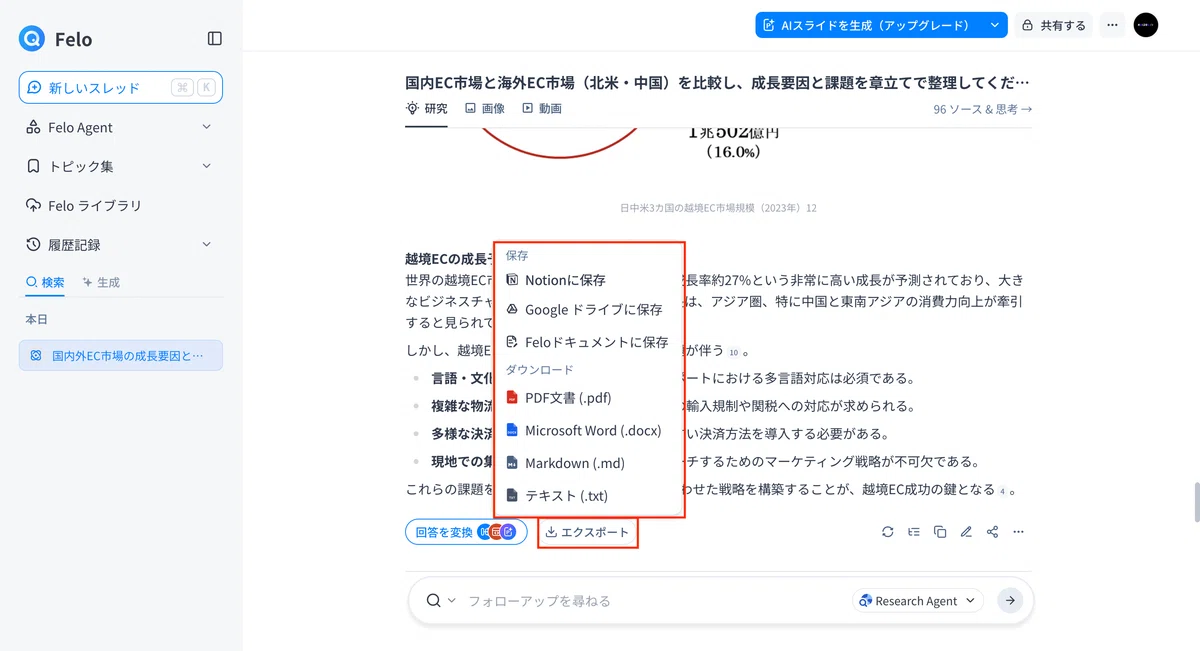
Task: Expand the 履歴記録 section
Action: click(x=121, y=244)
